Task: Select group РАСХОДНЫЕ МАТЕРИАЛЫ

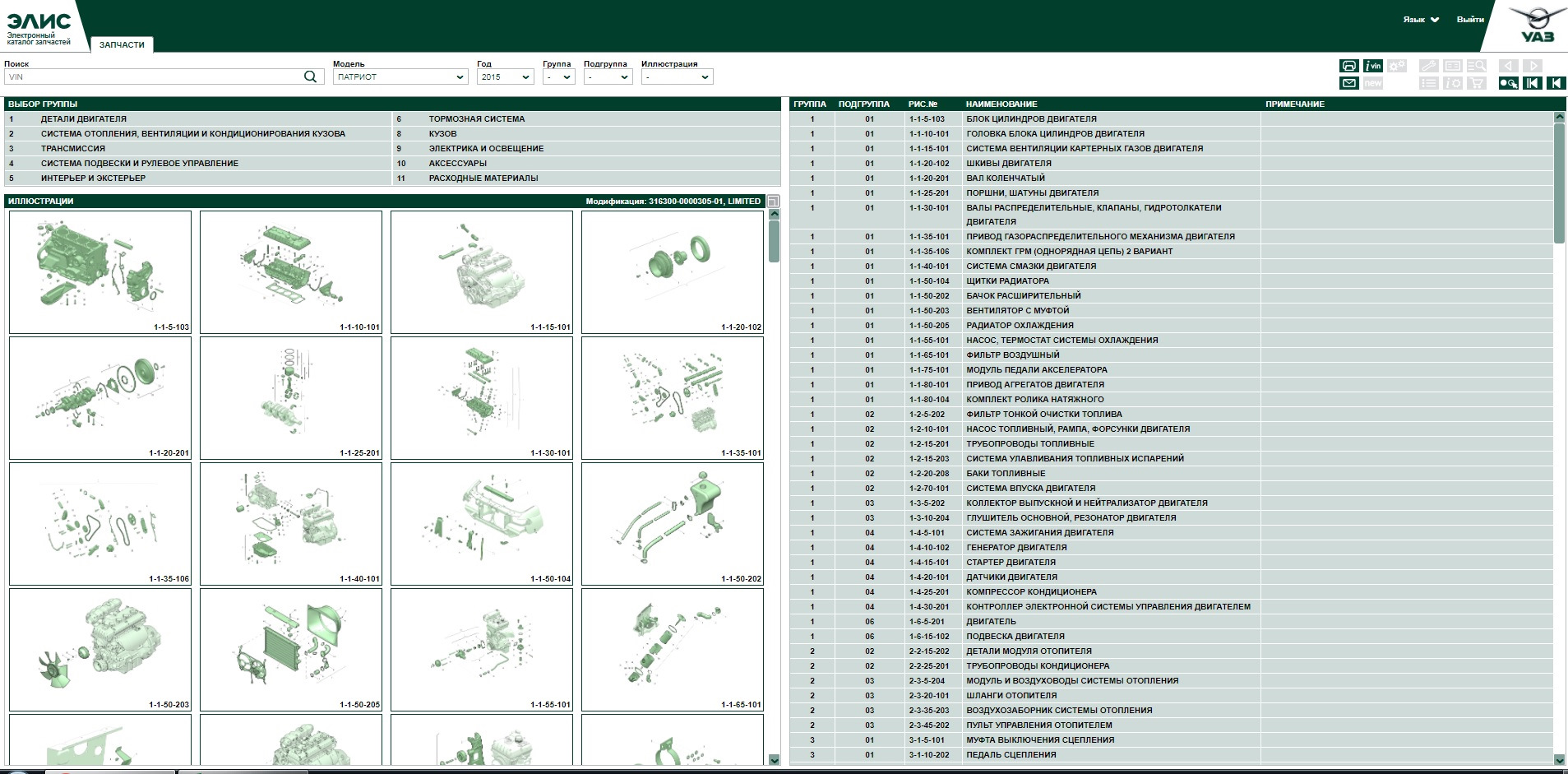Action: coord(587,178)
